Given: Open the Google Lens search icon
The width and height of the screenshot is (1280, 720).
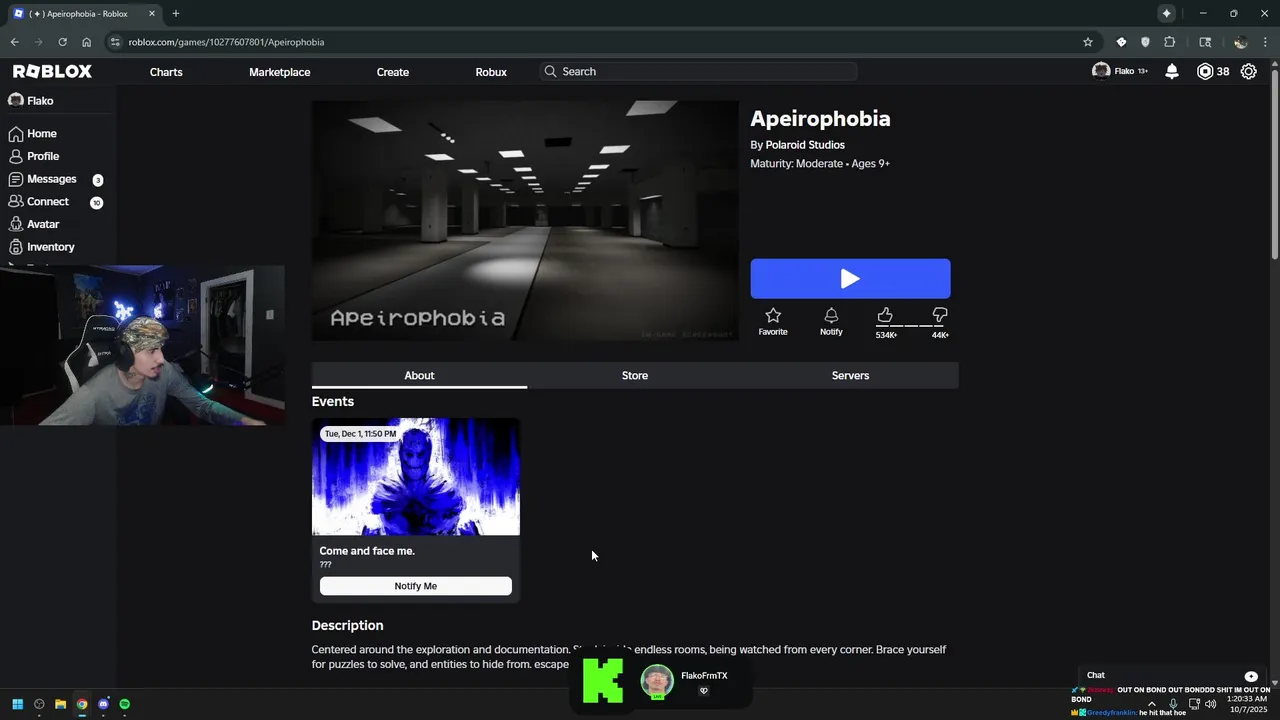Looking at the screenshot, I should [x=1205, y=42].
